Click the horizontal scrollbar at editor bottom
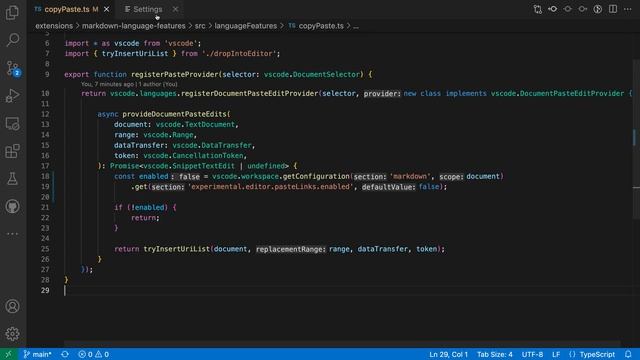 (x=342, y=344)
